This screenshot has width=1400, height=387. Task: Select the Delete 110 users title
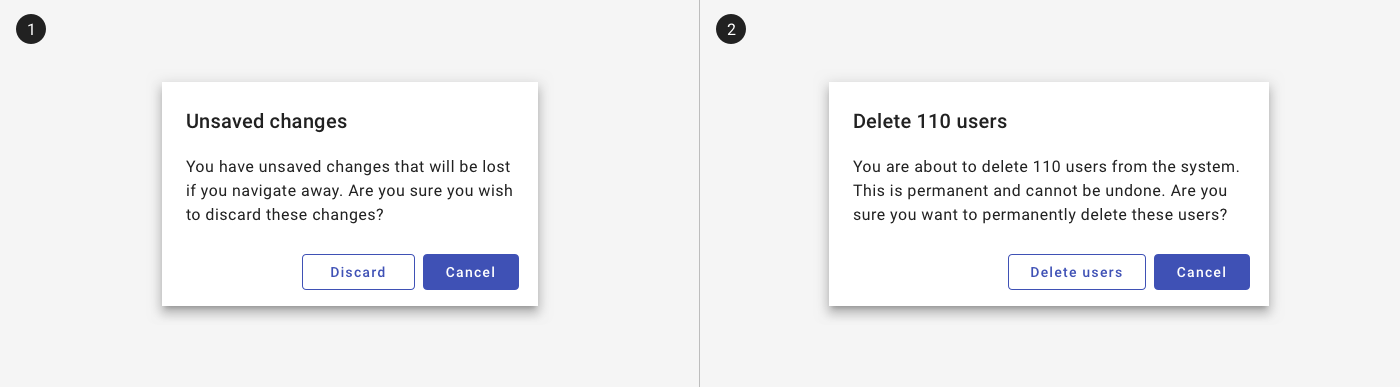(930, 122)
